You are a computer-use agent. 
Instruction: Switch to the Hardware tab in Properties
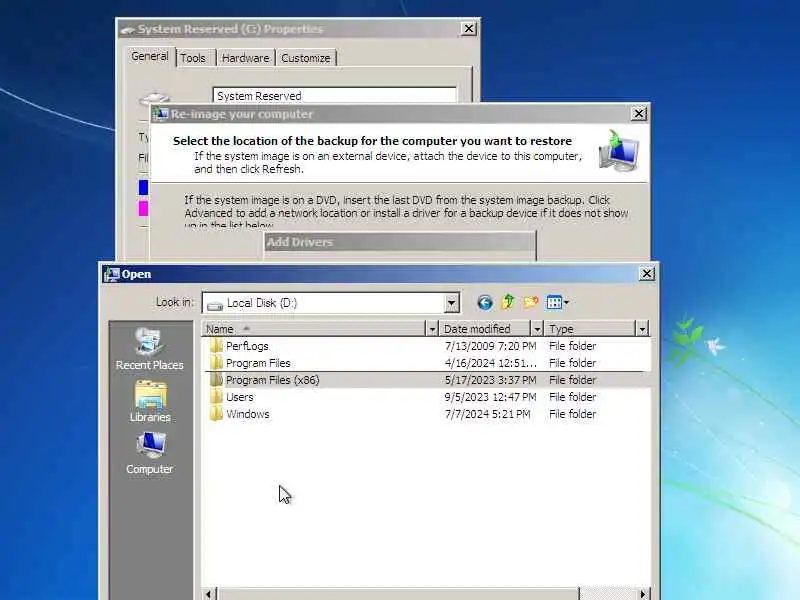click(x=245, y=58)
